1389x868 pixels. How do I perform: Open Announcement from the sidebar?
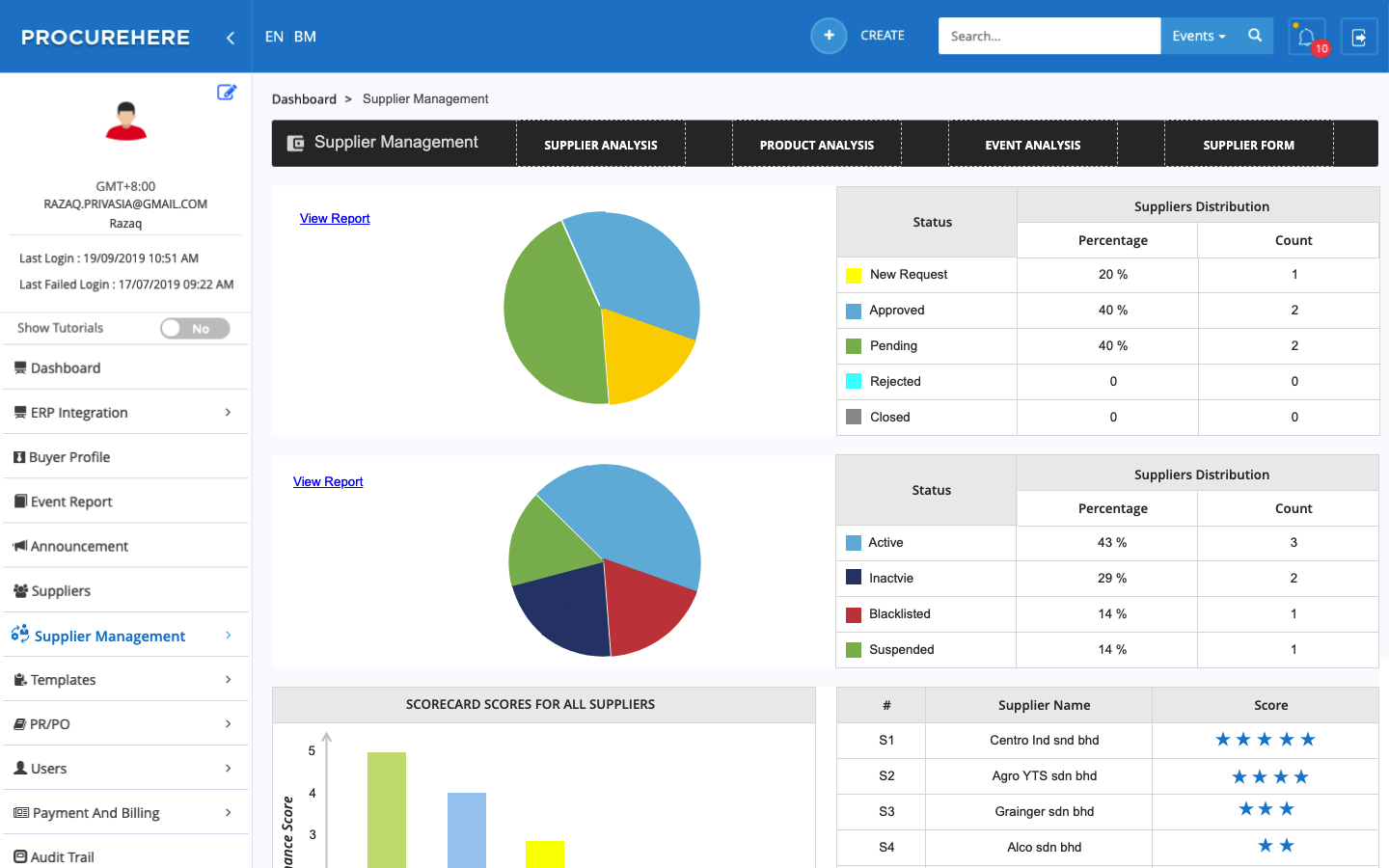tap(79, 546)
